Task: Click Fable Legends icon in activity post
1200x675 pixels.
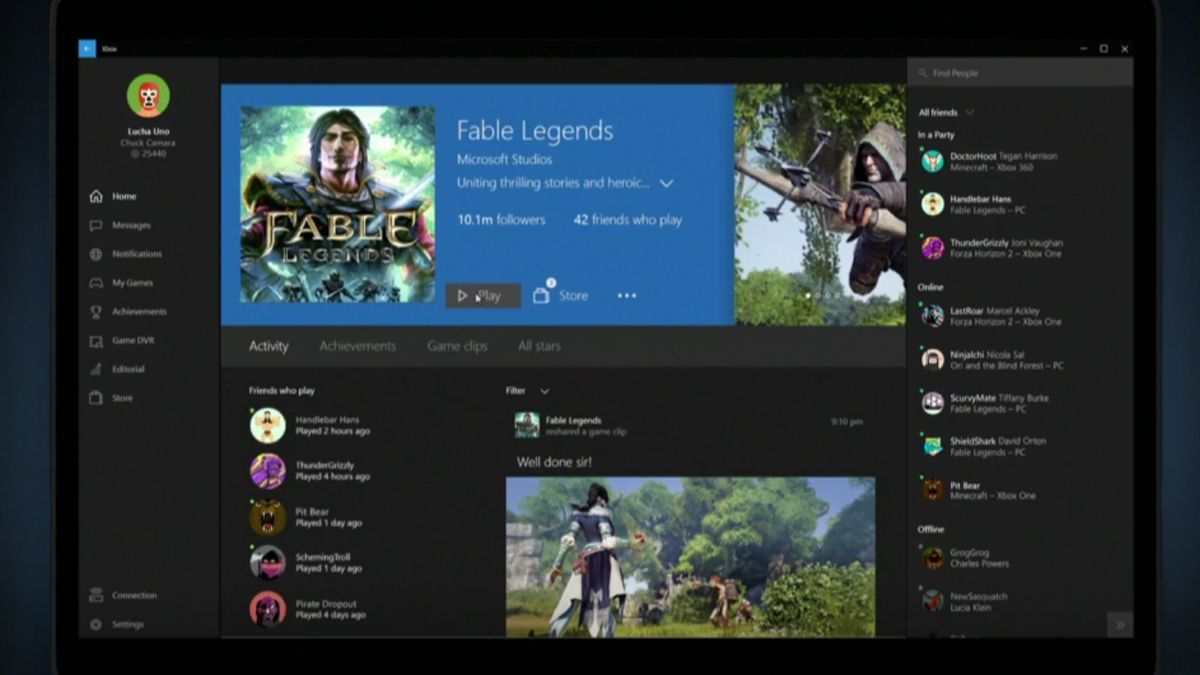Action: click(x=527, y=425)
